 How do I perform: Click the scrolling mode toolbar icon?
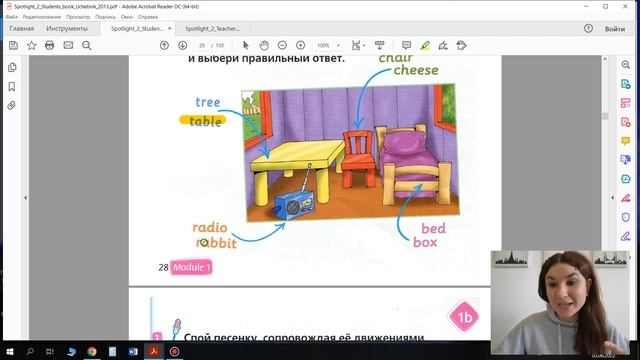click(x=380, y=45)
